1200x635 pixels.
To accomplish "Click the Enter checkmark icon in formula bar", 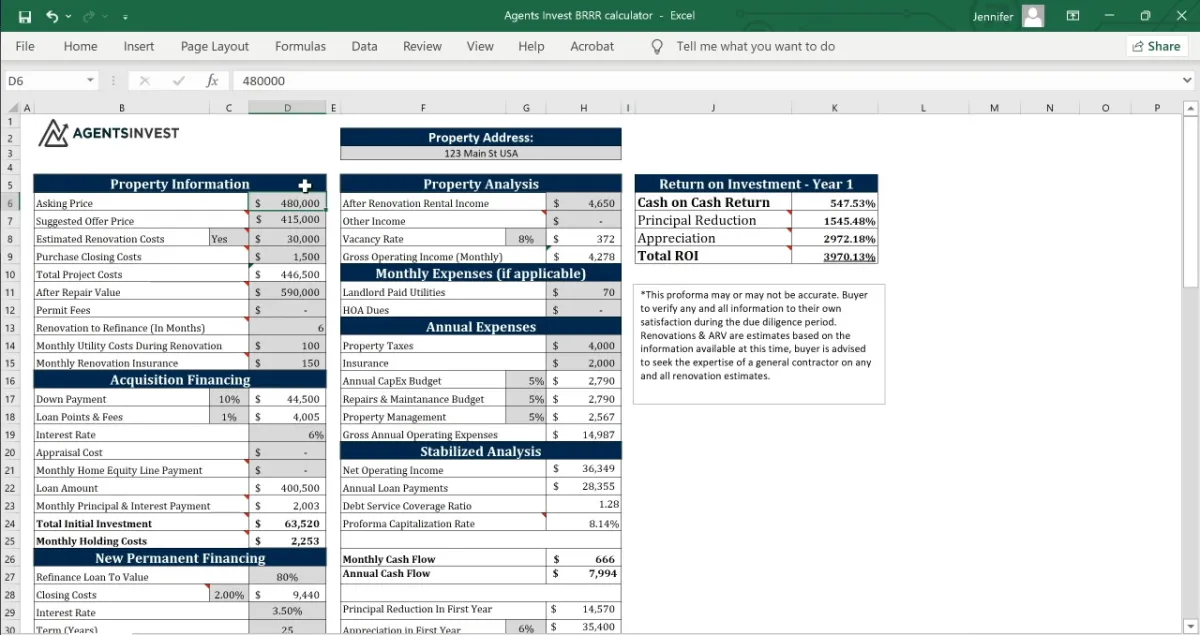I will coord(178,81).
